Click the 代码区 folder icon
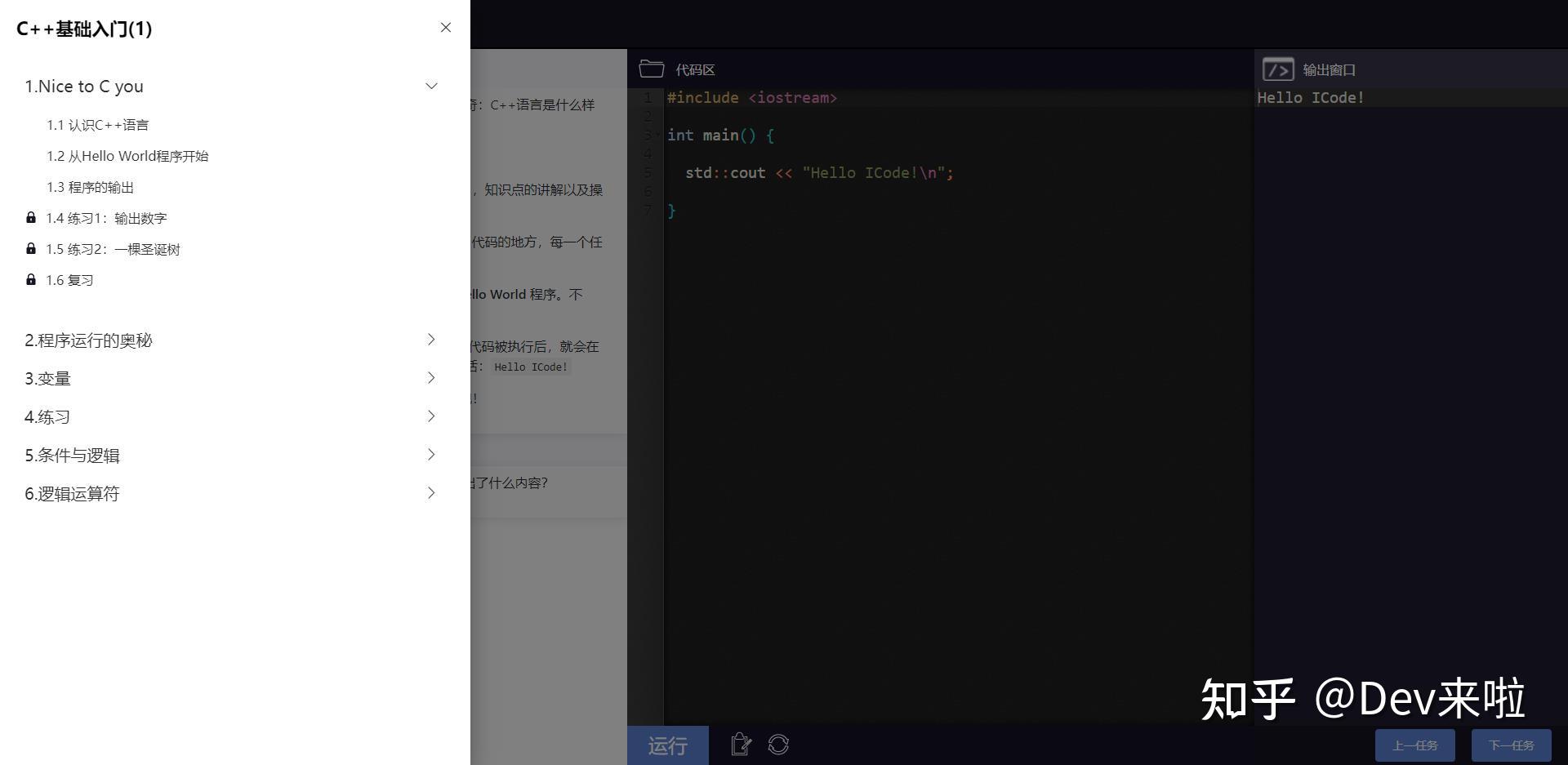This screenshot has height=765, width=1568. [x=649, y=69]
